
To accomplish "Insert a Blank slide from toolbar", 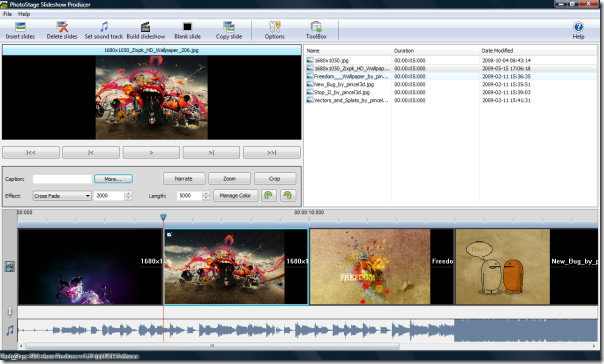I will [x=188, y=27].
